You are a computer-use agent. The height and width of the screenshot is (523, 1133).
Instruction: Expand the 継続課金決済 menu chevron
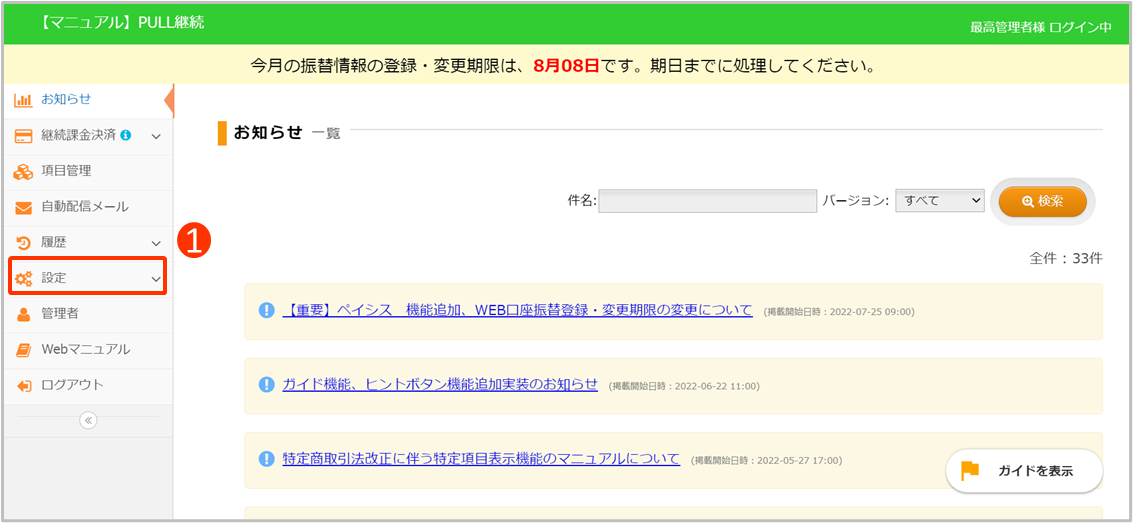[156, 136]
